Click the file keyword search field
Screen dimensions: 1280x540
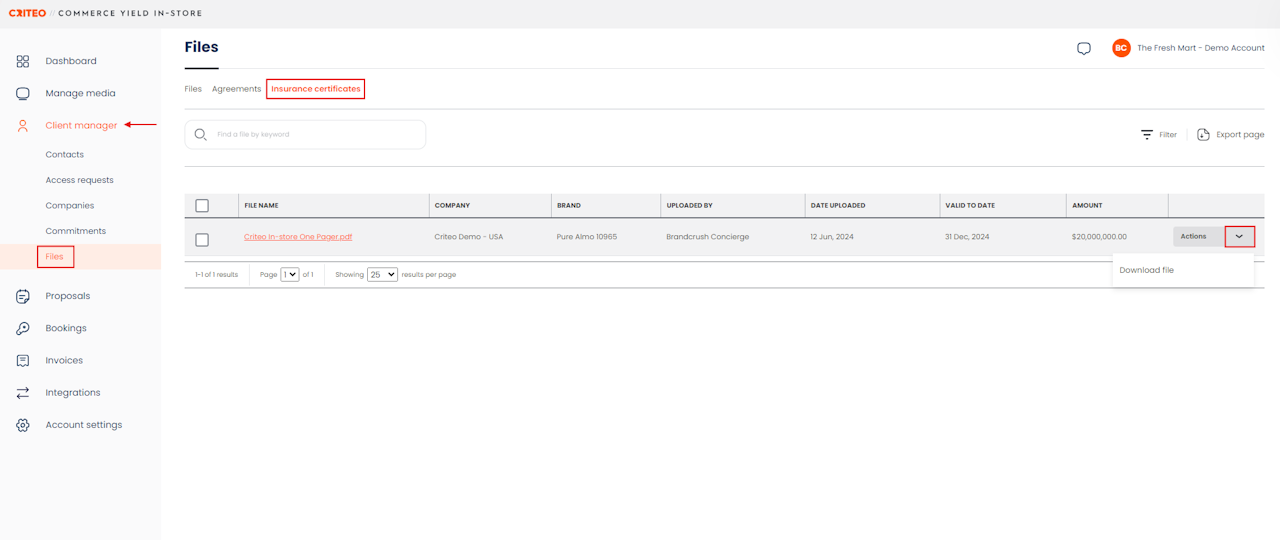click(315, 134)
